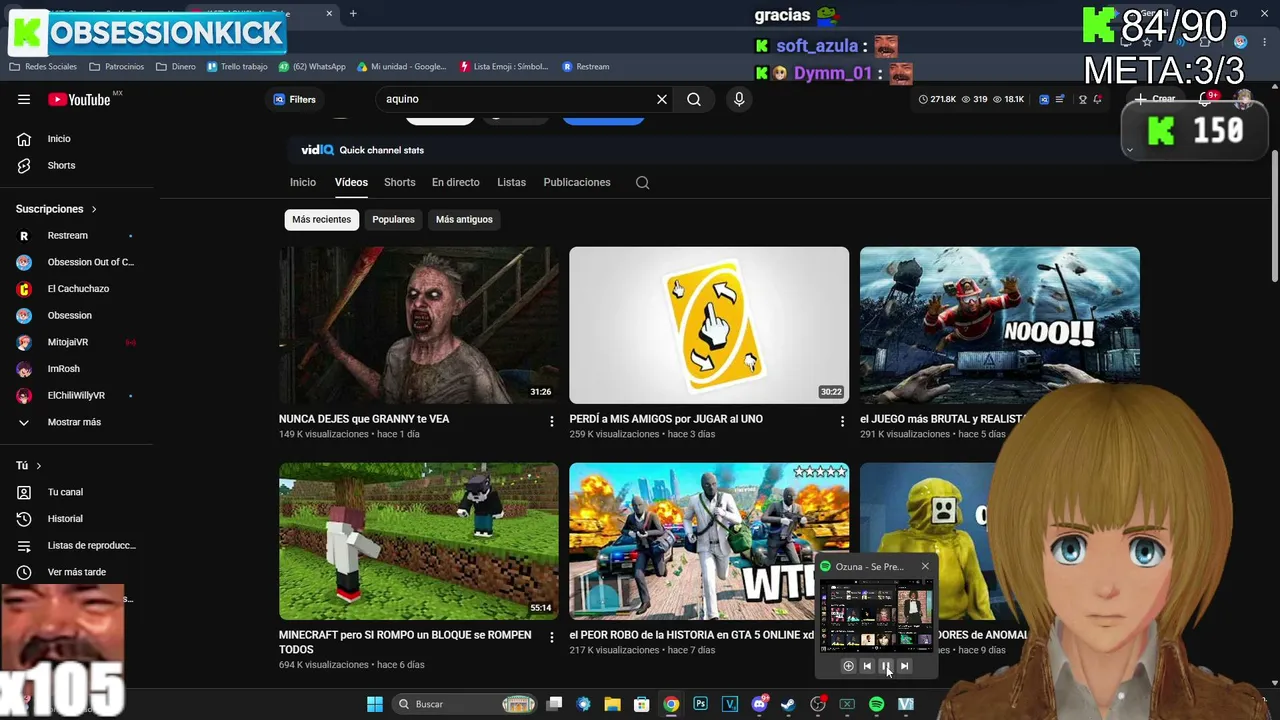Pause the Ozuna track in media popup

[x=885, y=666]
